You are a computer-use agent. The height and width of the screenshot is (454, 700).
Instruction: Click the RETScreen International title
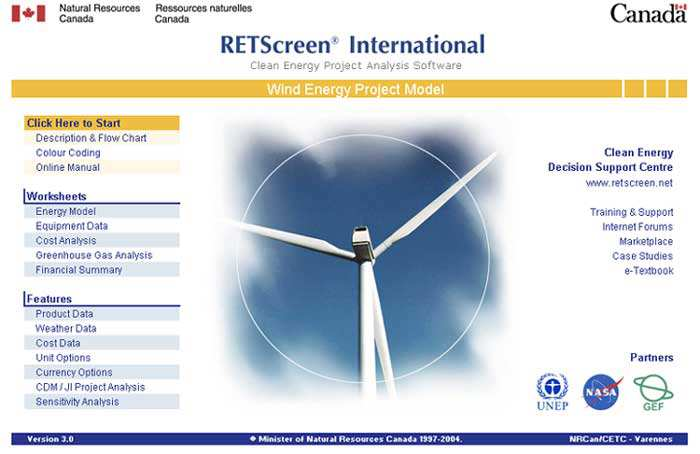click(x=353, y=45)
